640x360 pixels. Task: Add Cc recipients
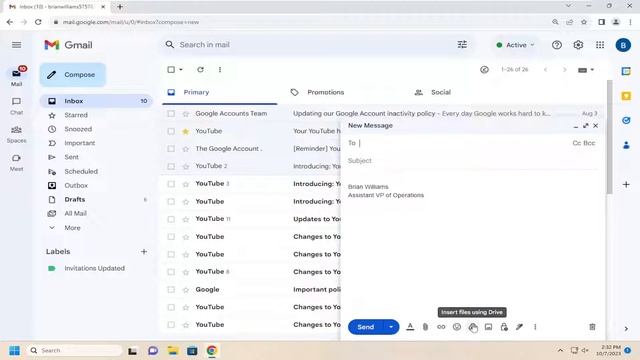point(577,143)
